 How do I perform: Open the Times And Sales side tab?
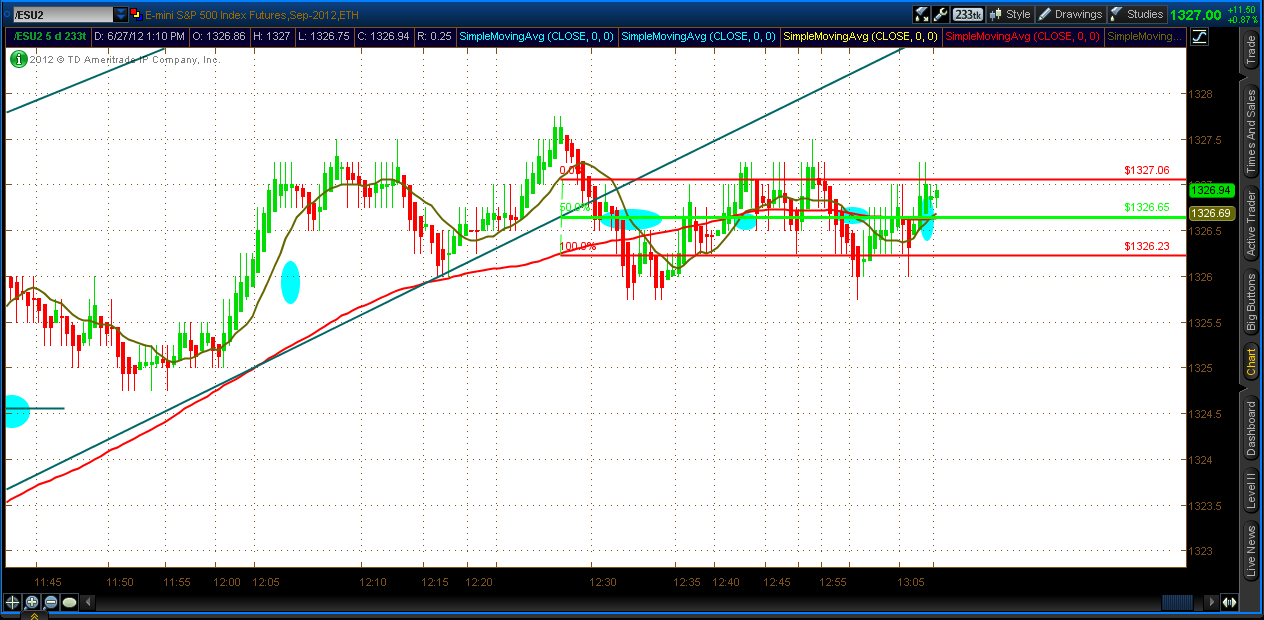(1251, 134)
